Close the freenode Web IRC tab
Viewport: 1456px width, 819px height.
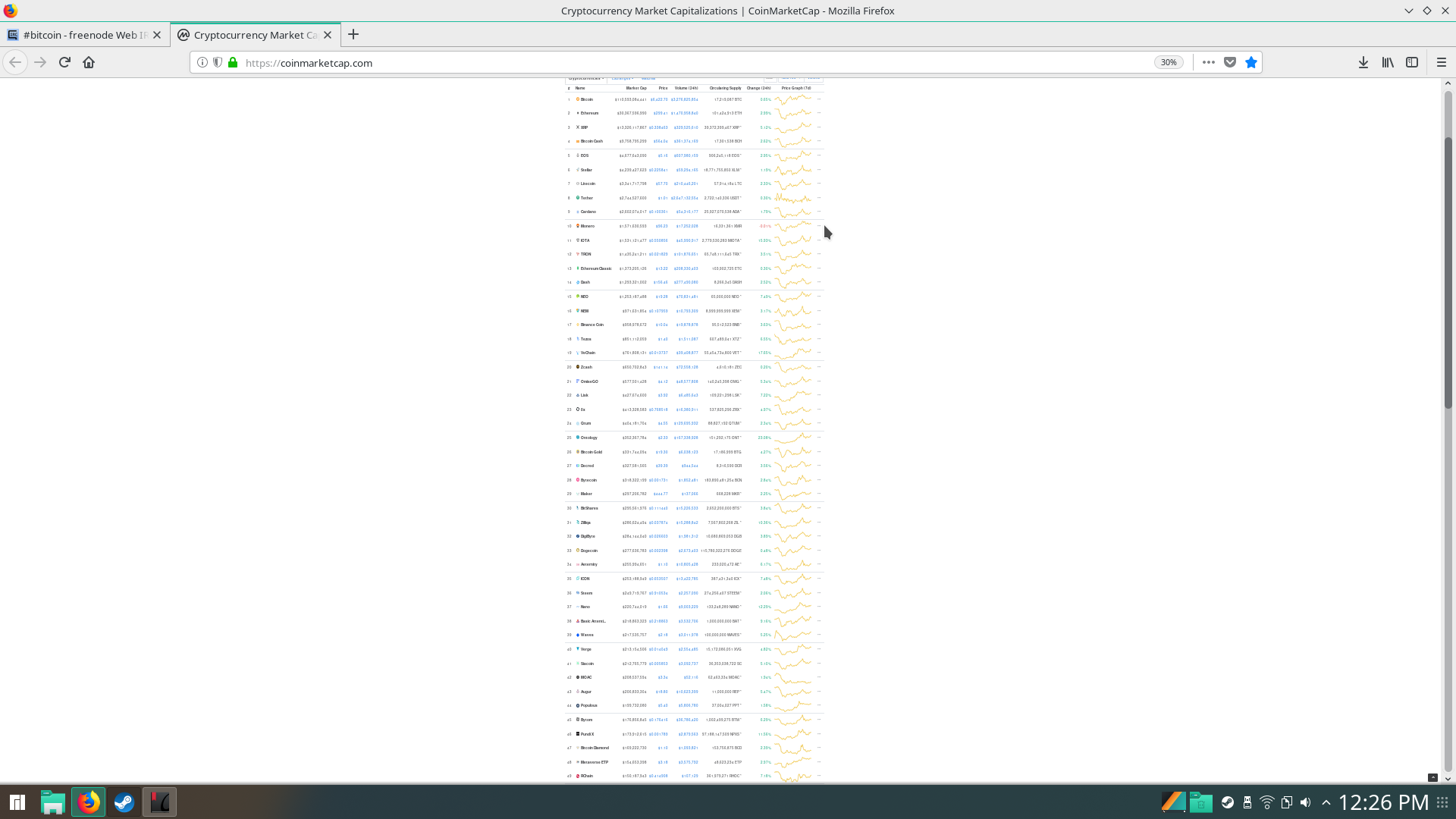pos(157,35)
